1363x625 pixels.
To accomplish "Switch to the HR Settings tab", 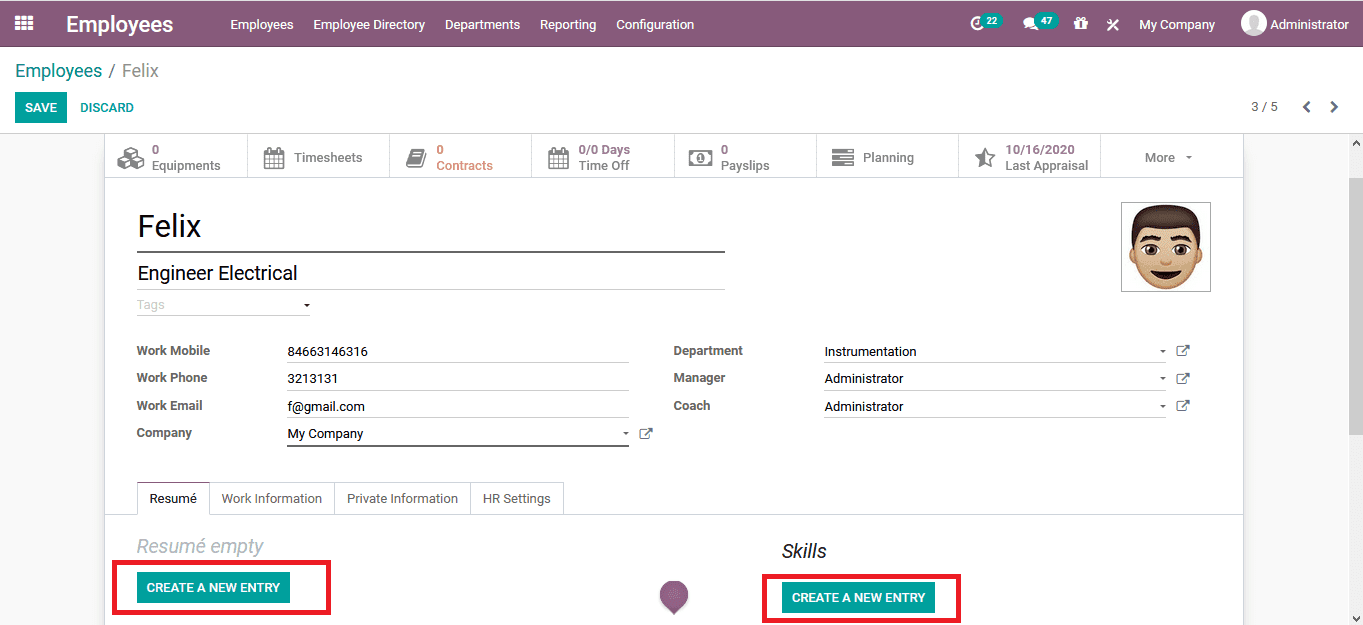I will pos(517,498).
